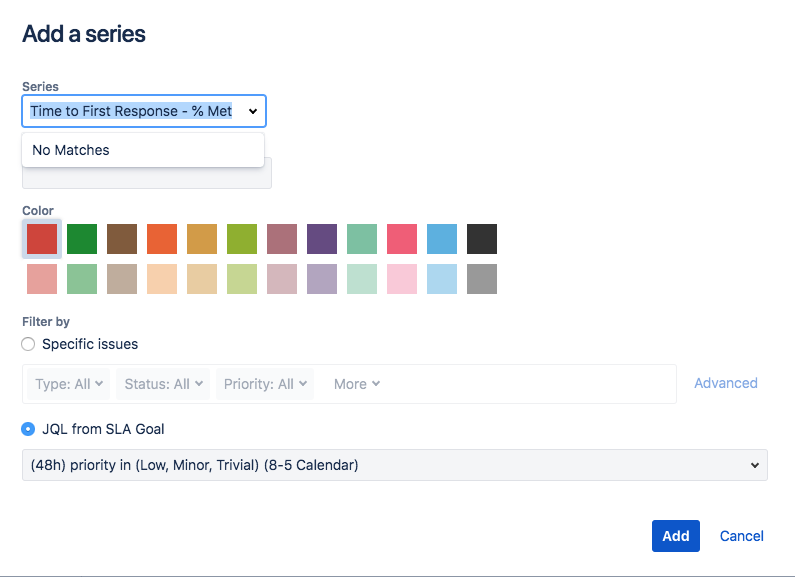The height and width of the screenshot is (577, 795).
Task: Open the Series dropdown
Action: click(144, 111)
